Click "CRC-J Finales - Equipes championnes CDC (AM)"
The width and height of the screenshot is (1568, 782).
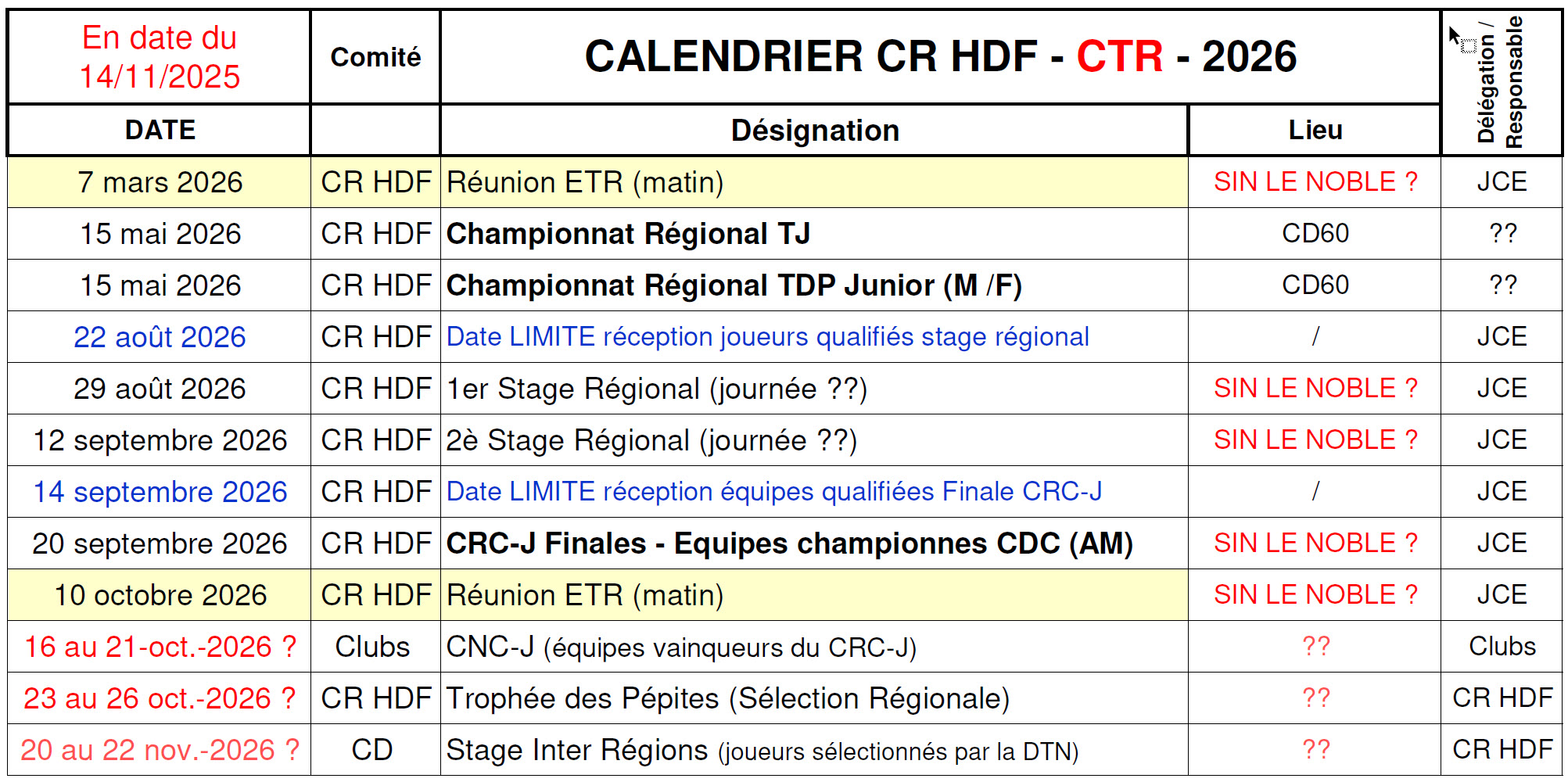click(789, 543)
